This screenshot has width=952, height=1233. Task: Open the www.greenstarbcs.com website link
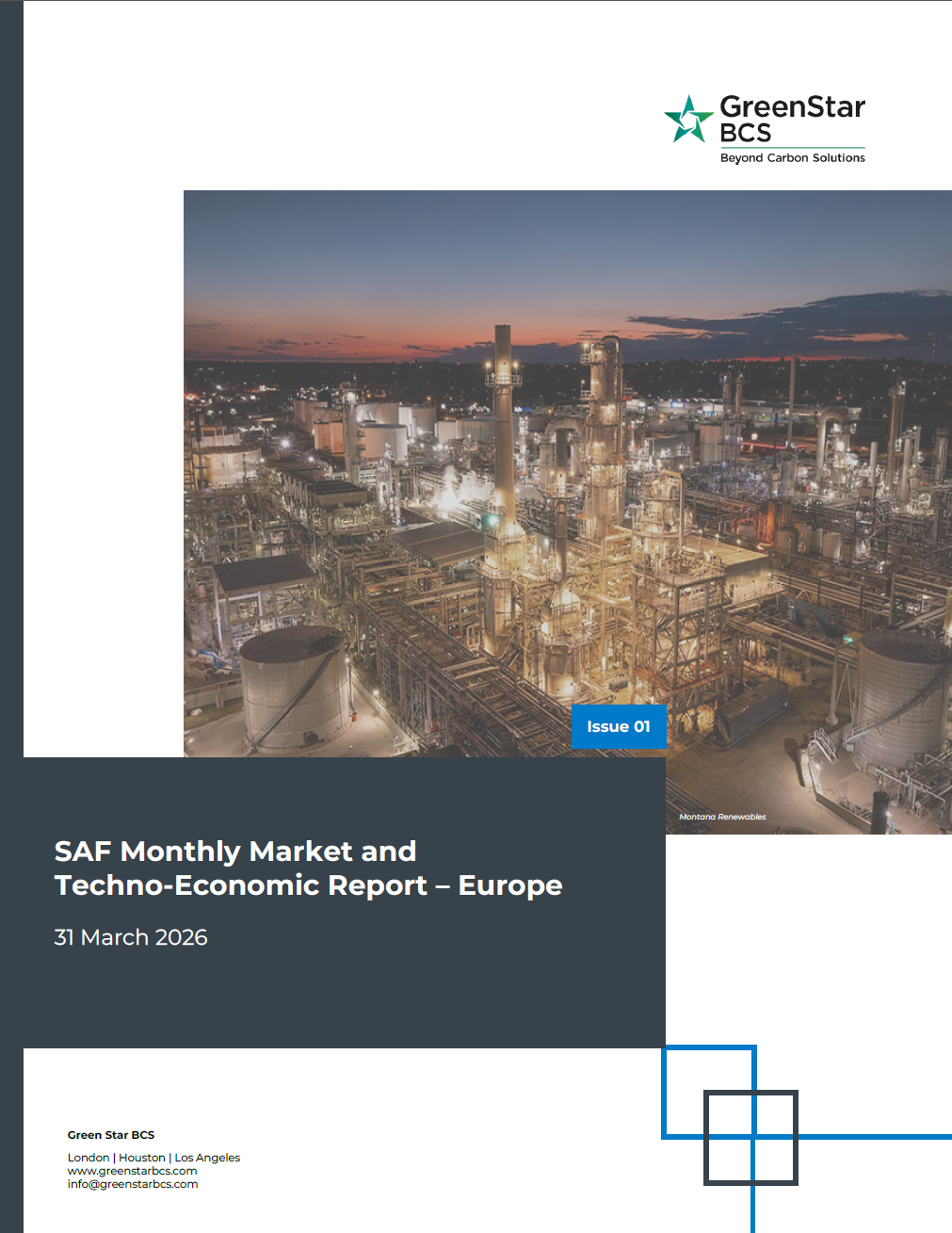(x=132, y=1171)
